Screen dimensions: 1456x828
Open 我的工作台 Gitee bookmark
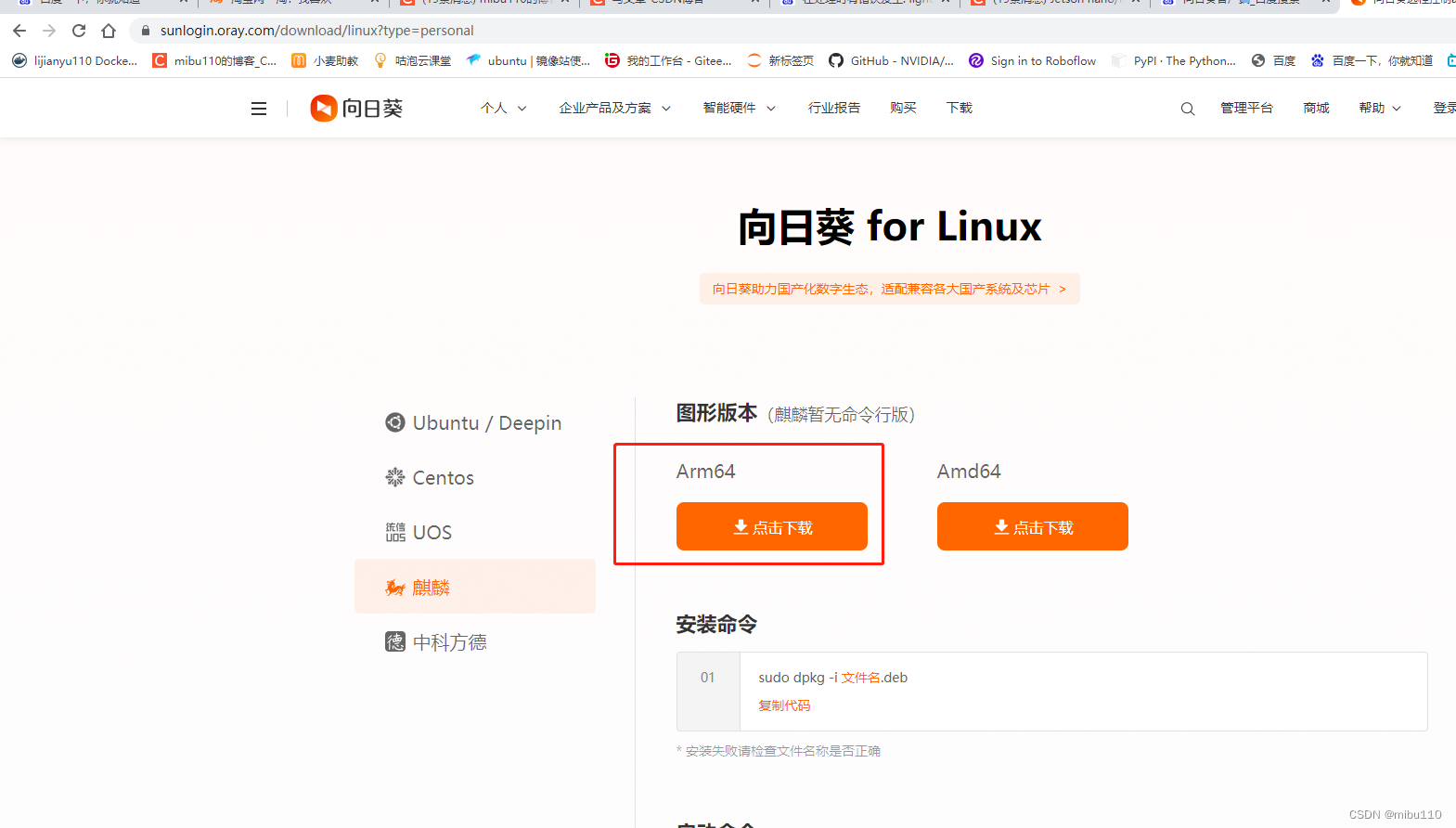tap(668, 61)
